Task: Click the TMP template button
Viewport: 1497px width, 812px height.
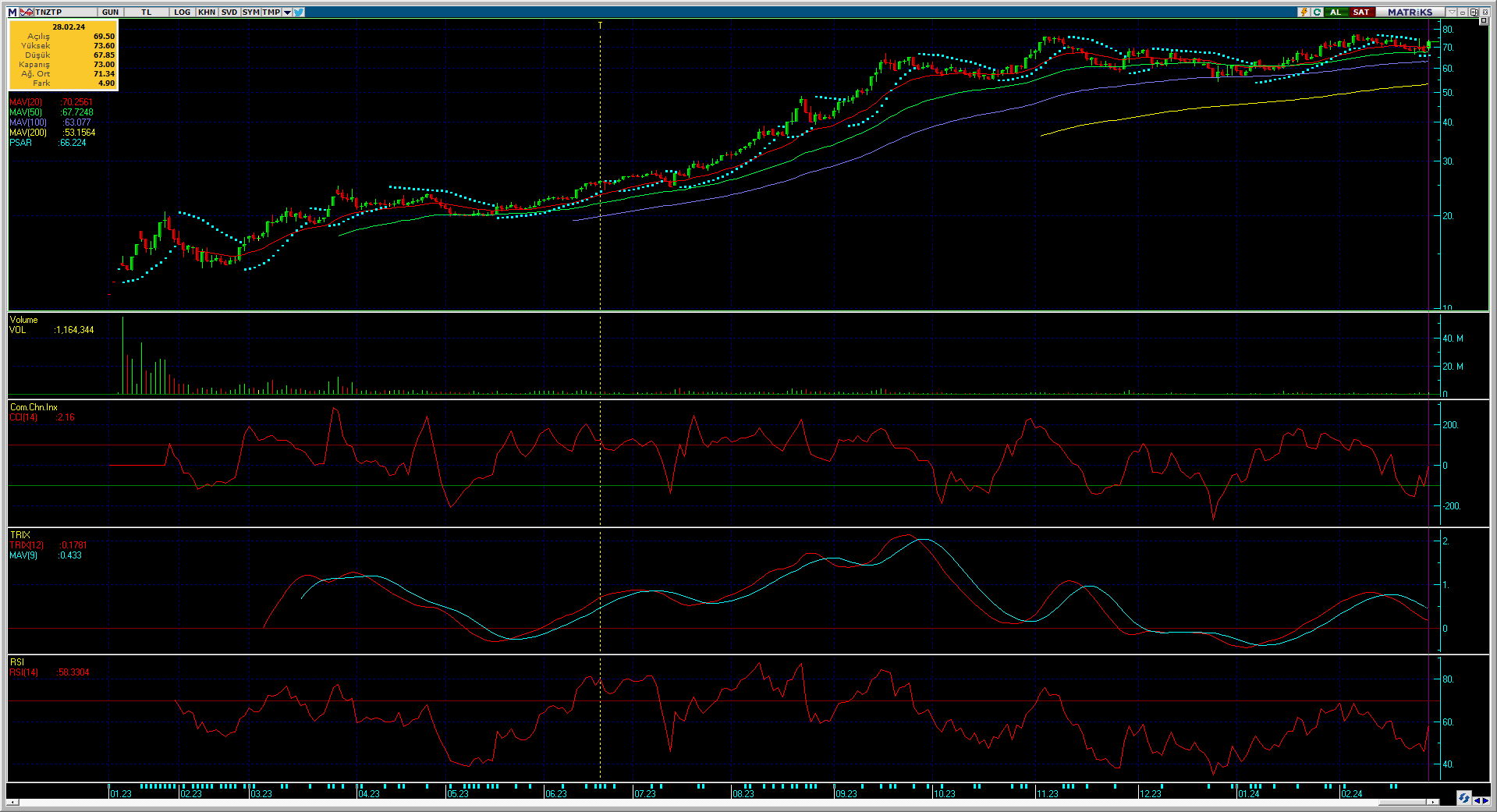Action: pos(271,12)
